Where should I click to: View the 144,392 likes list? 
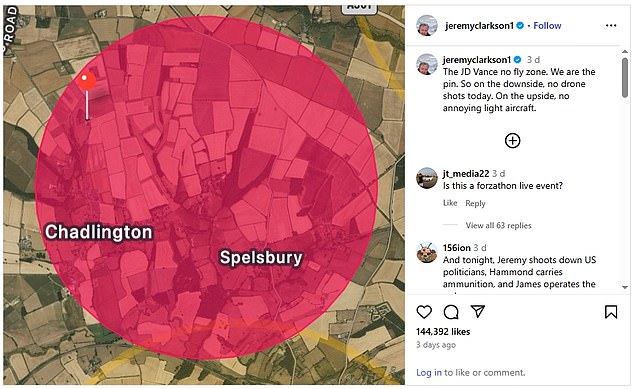(x=443, y=332)
